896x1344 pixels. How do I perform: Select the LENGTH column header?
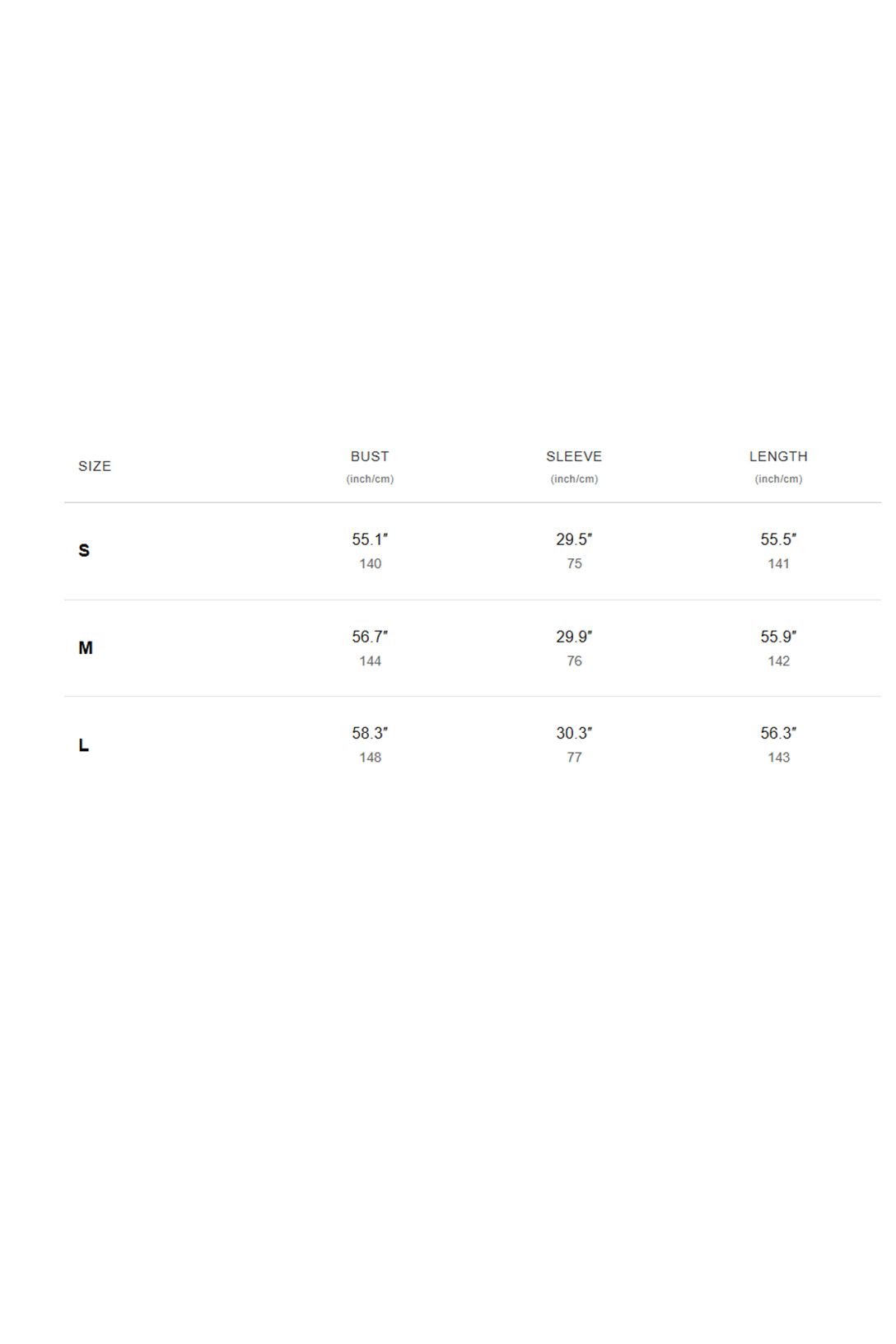click(x=778, y=456)
